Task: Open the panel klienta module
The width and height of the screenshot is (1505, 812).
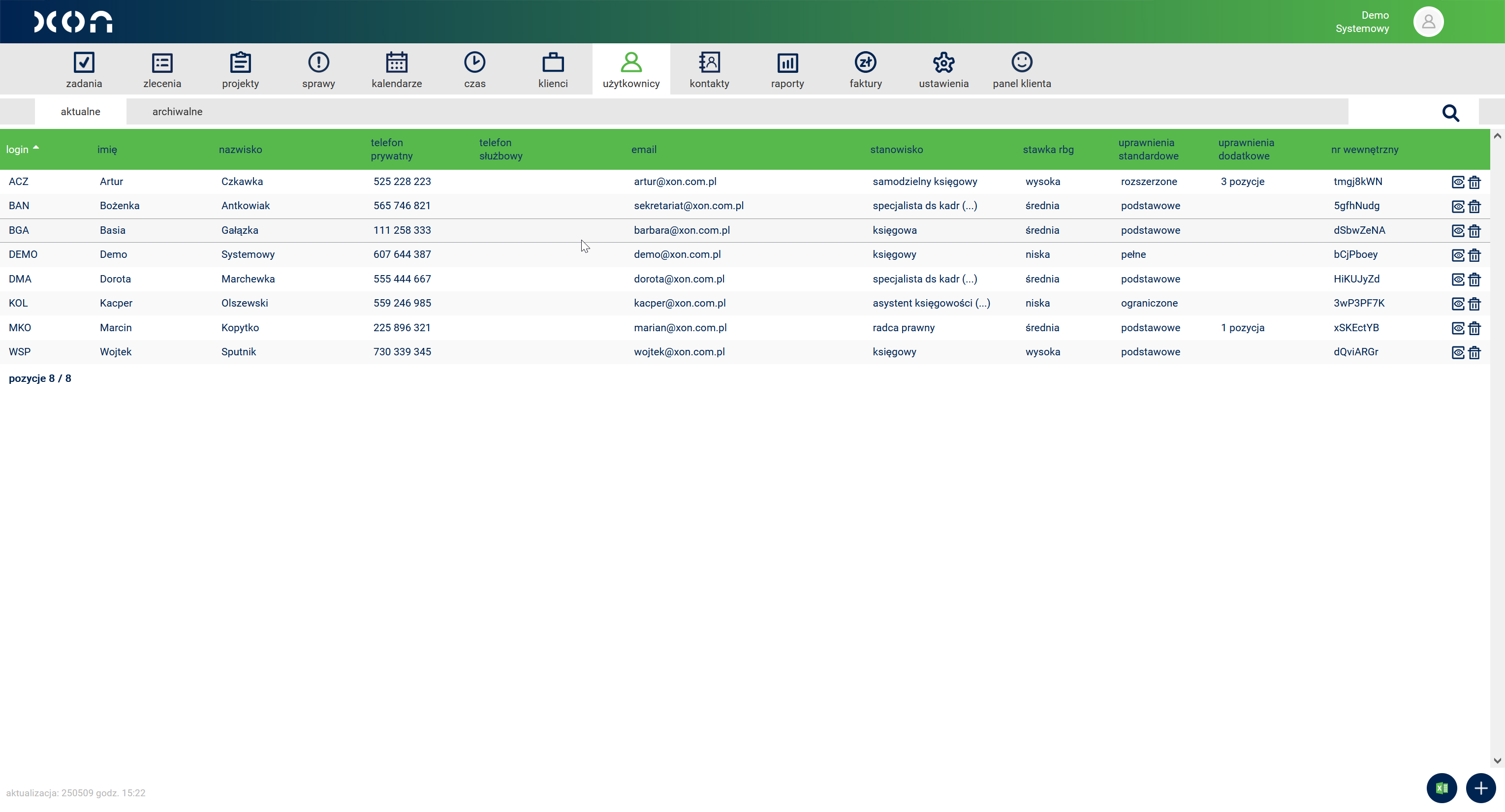Action: tap(1022, 70)
